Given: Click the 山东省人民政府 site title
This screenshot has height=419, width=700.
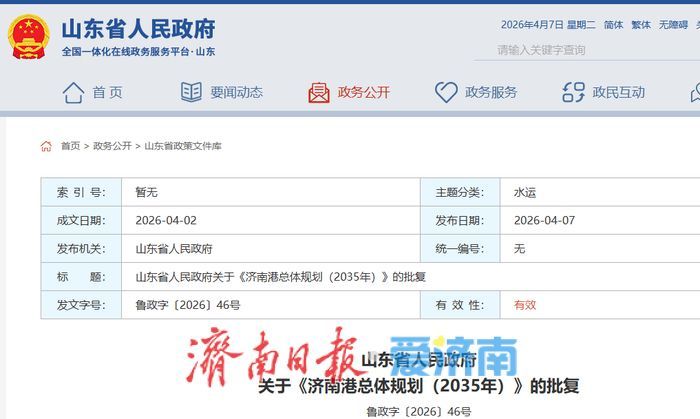Looking at the screenshot, I should (x=138, y=29).
